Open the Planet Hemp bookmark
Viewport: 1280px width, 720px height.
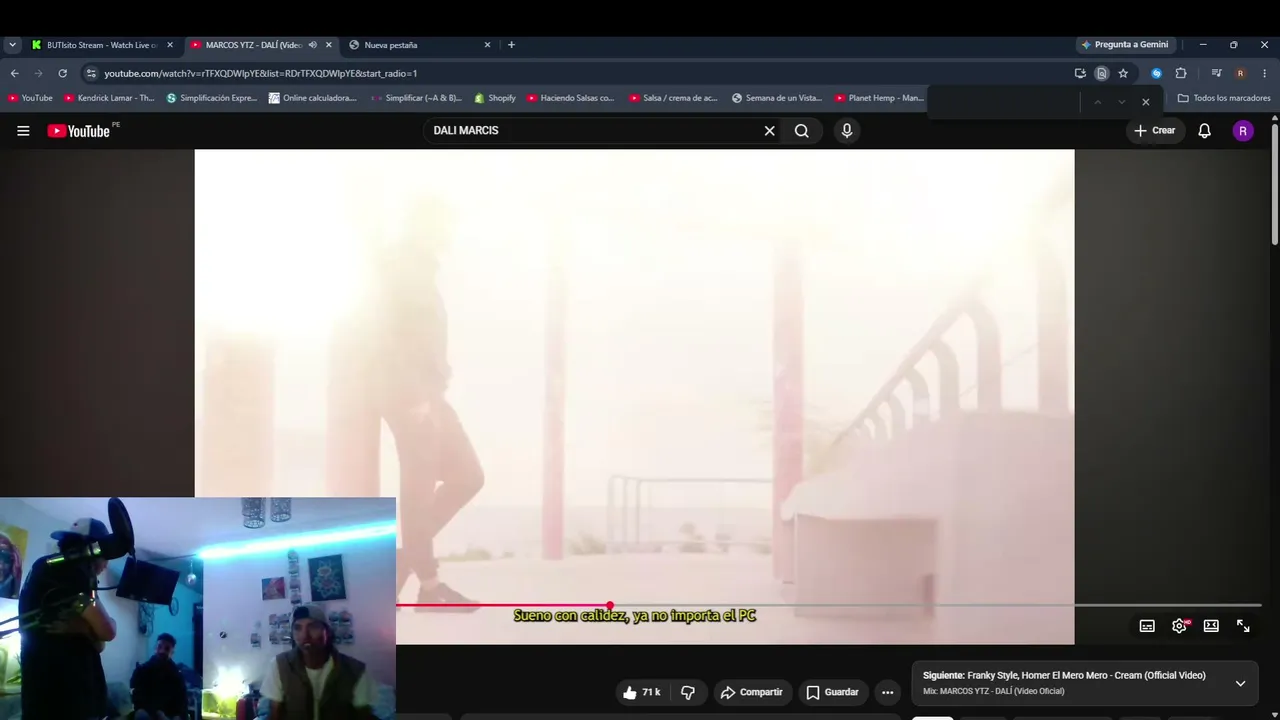coord(879,98)
